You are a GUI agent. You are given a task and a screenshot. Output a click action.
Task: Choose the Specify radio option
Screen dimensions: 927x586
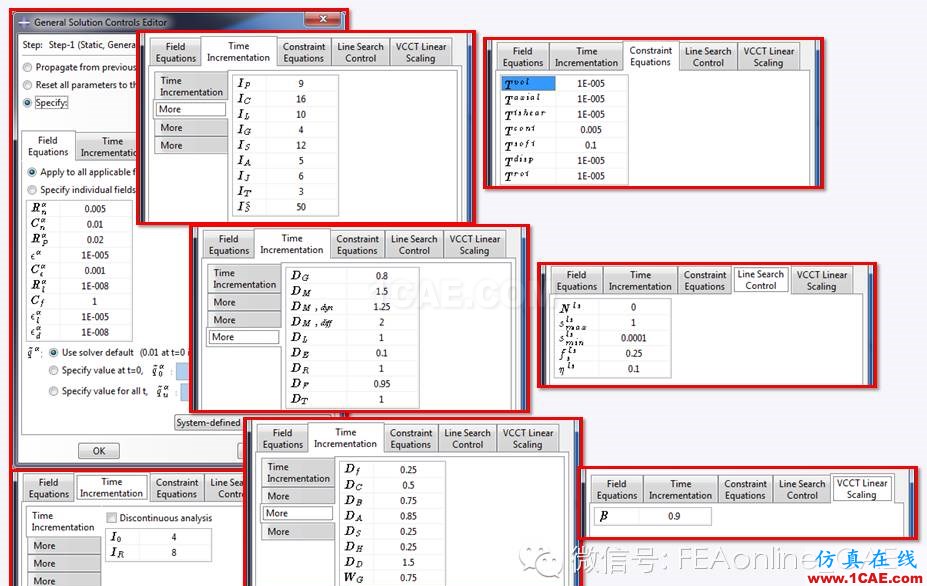(27, 103)
